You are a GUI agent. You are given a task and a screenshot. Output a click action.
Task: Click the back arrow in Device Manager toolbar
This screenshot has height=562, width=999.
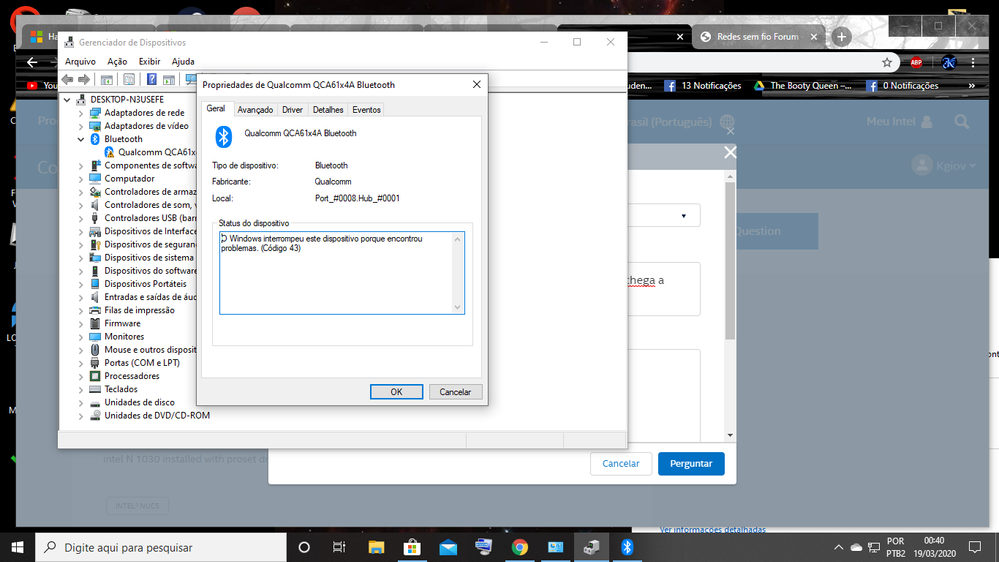tap(68, 80)
